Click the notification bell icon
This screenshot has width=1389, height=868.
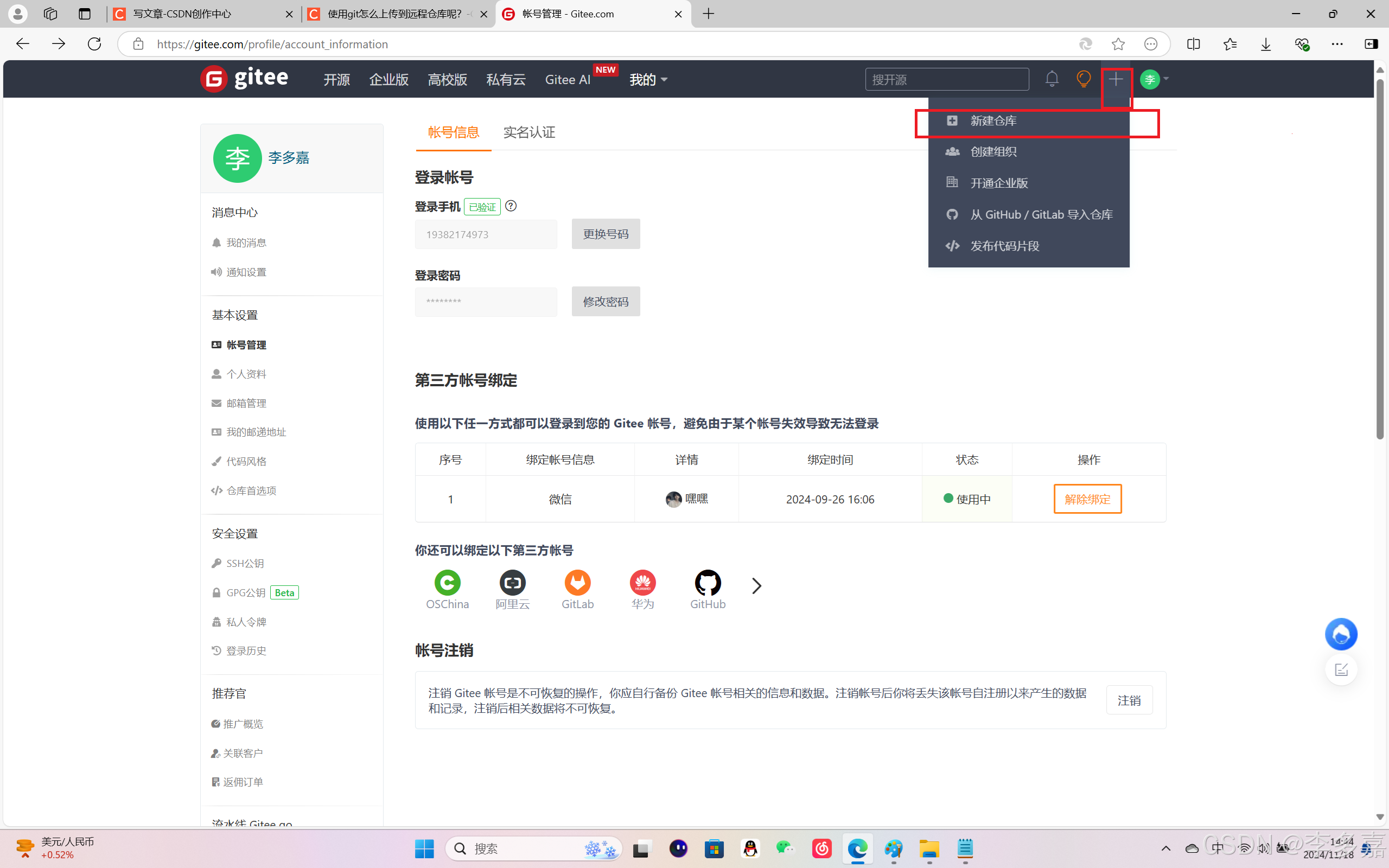tap(1052, 79)
